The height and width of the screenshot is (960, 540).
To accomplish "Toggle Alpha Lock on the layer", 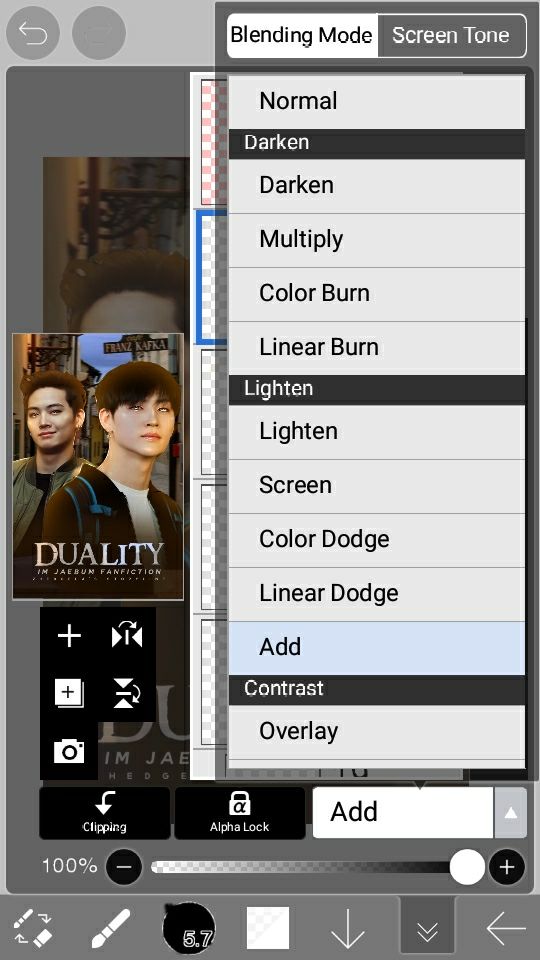I will (x=239, y=812).
